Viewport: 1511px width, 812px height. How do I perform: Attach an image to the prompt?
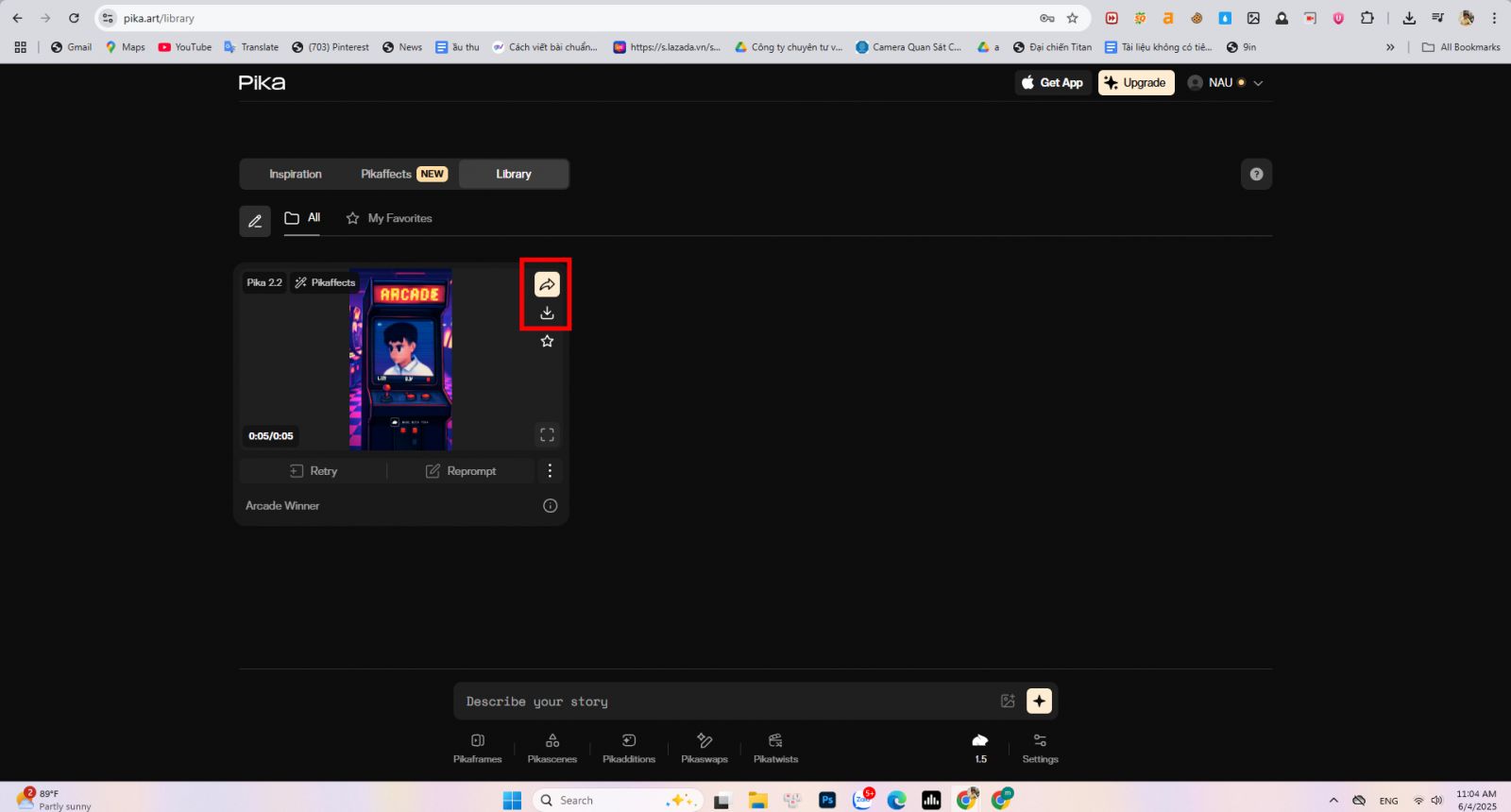click(1008, 701)
